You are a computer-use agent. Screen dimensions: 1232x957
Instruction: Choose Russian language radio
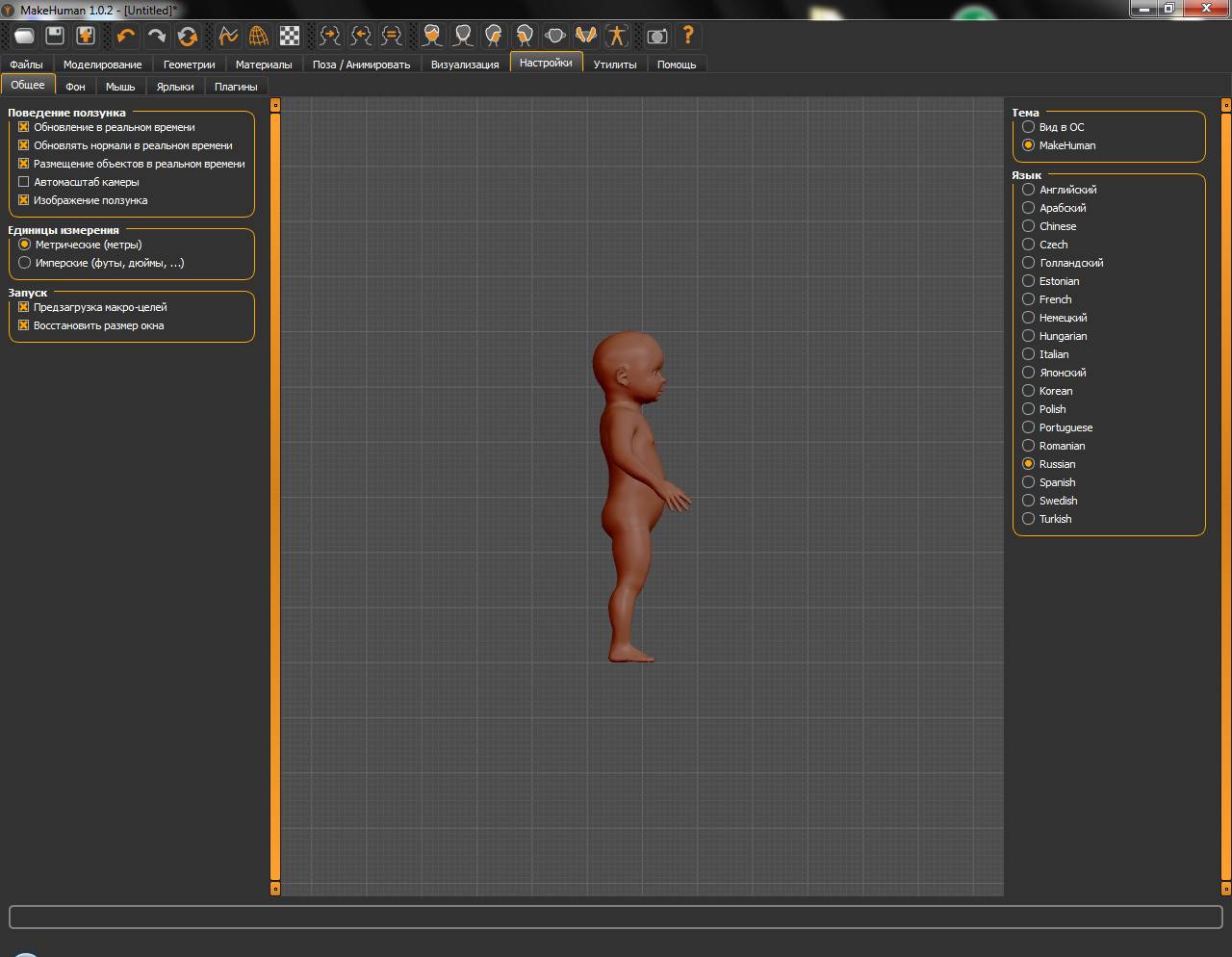point(1028,464)
